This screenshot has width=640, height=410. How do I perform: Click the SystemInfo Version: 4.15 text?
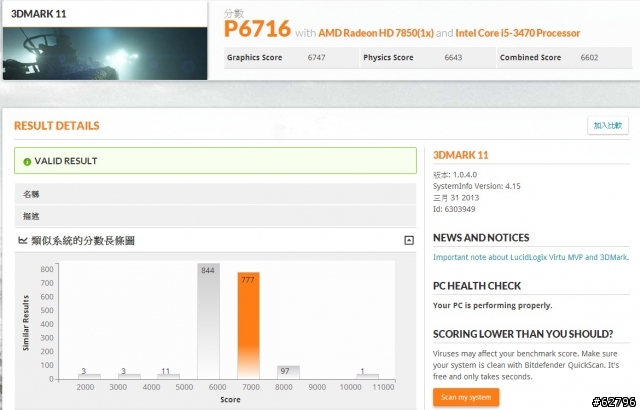477,186
